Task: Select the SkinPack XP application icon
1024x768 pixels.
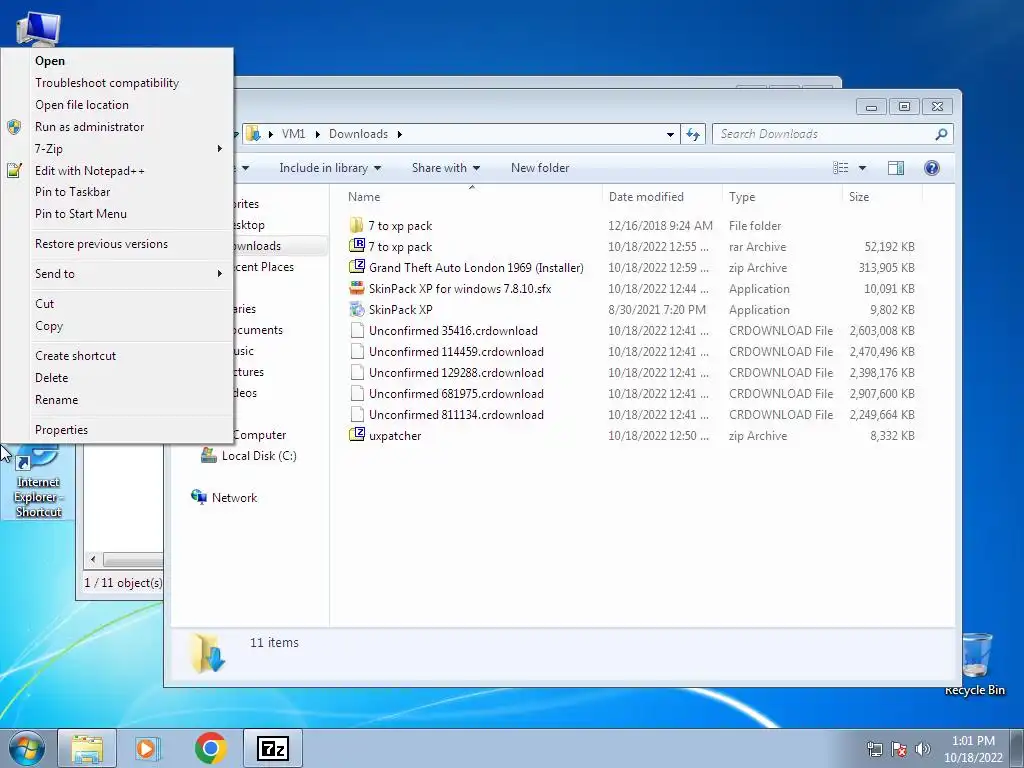Action: coord(357,310)
